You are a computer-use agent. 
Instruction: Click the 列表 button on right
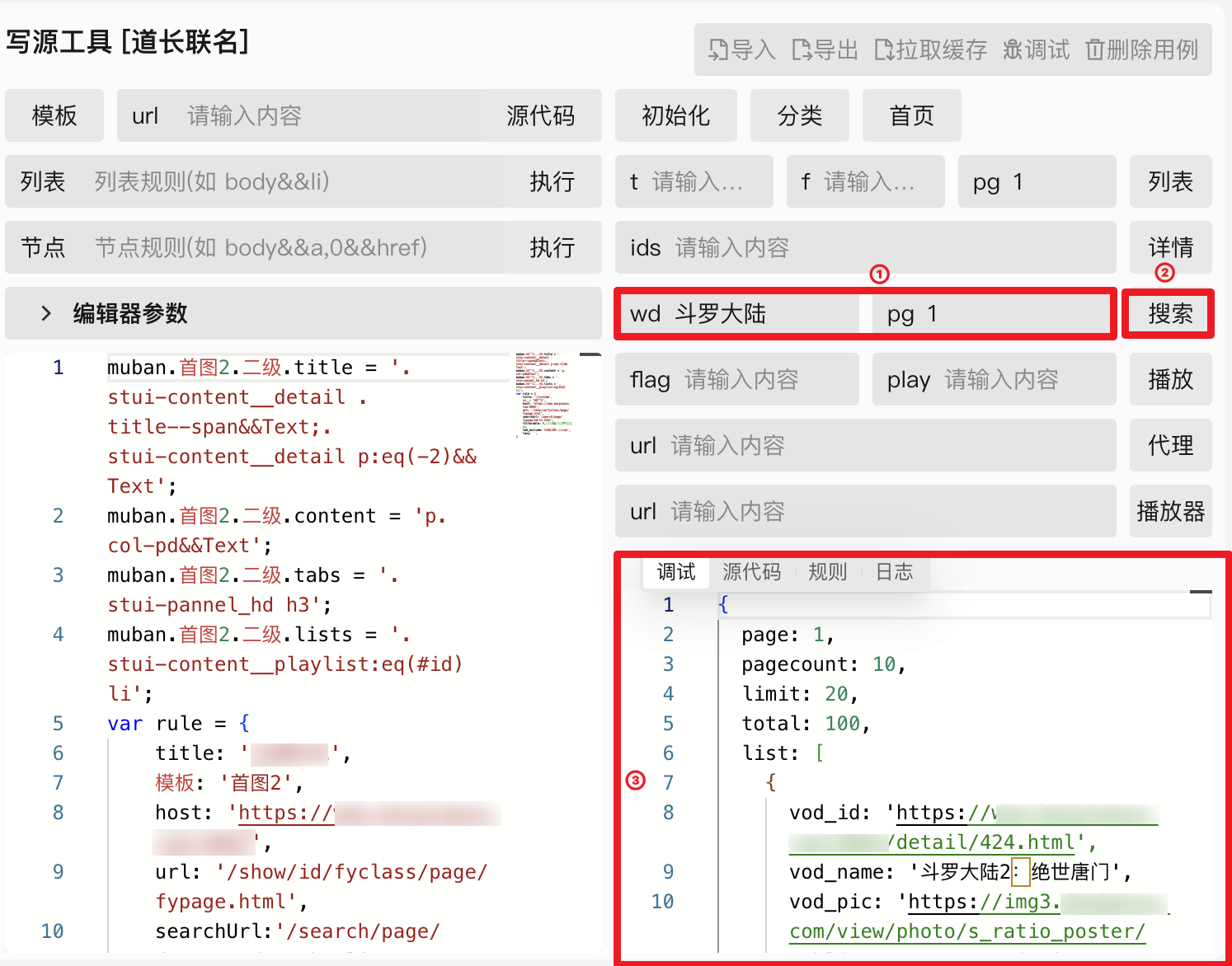[1171, 181]
